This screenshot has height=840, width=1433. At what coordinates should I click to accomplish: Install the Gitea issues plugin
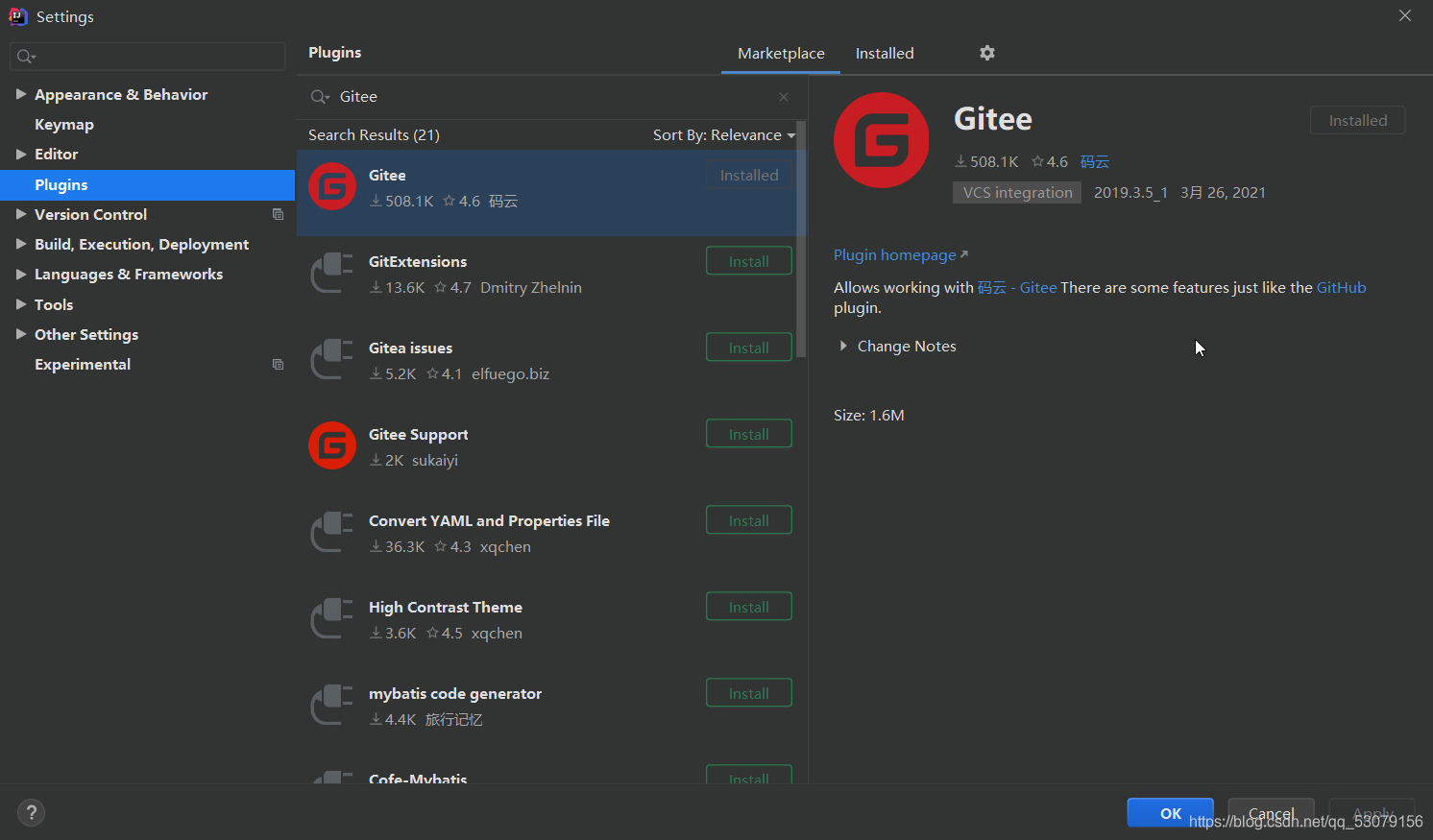tap(749, 348)
